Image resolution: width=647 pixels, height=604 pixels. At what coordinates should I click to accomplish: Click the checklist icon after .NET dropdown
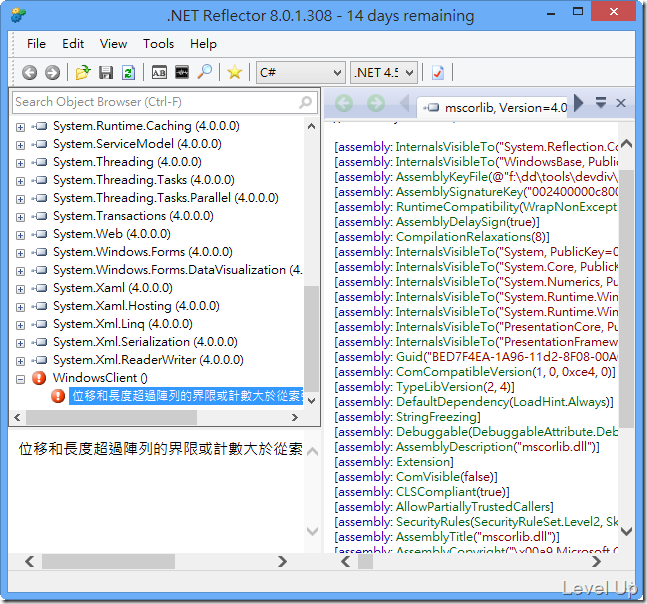tap(438, 73)
